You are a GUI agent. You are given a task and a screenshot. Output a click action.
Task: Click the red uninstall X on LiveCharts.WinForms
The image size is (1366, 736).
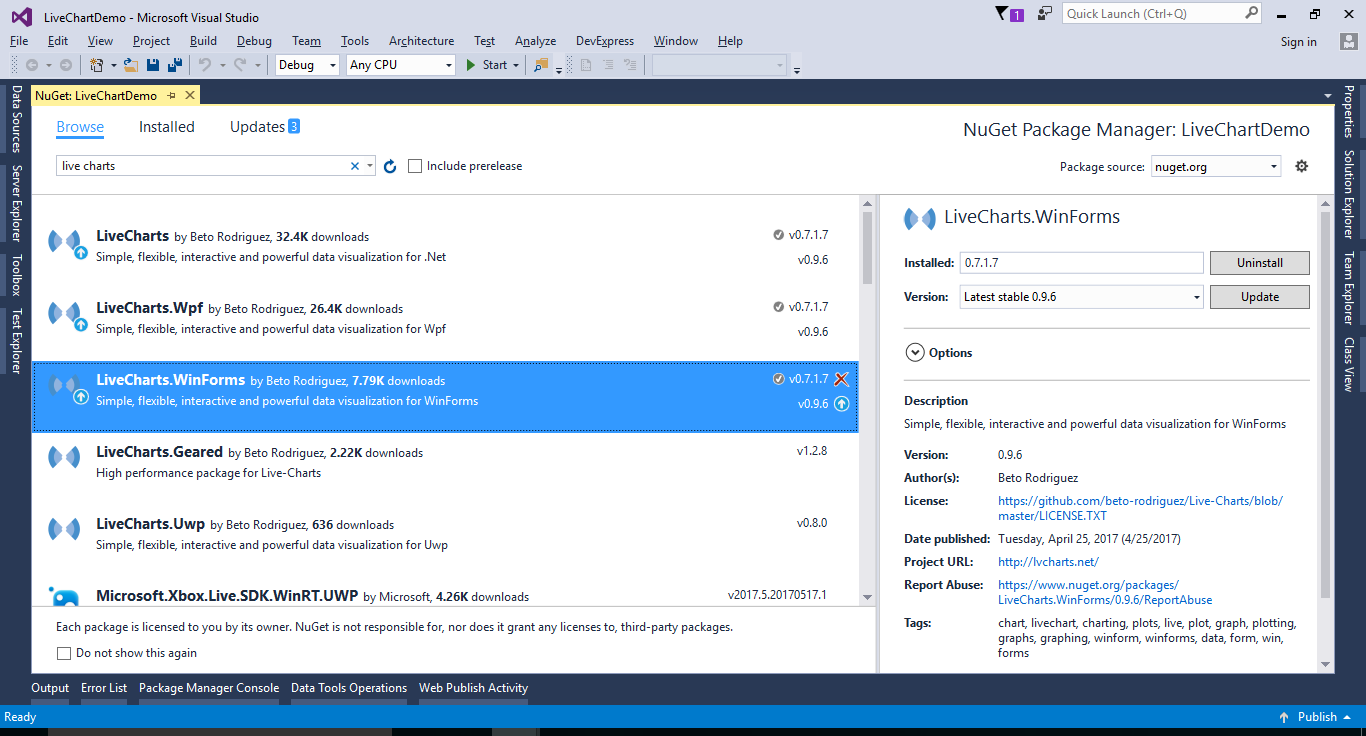click(841, 379)
